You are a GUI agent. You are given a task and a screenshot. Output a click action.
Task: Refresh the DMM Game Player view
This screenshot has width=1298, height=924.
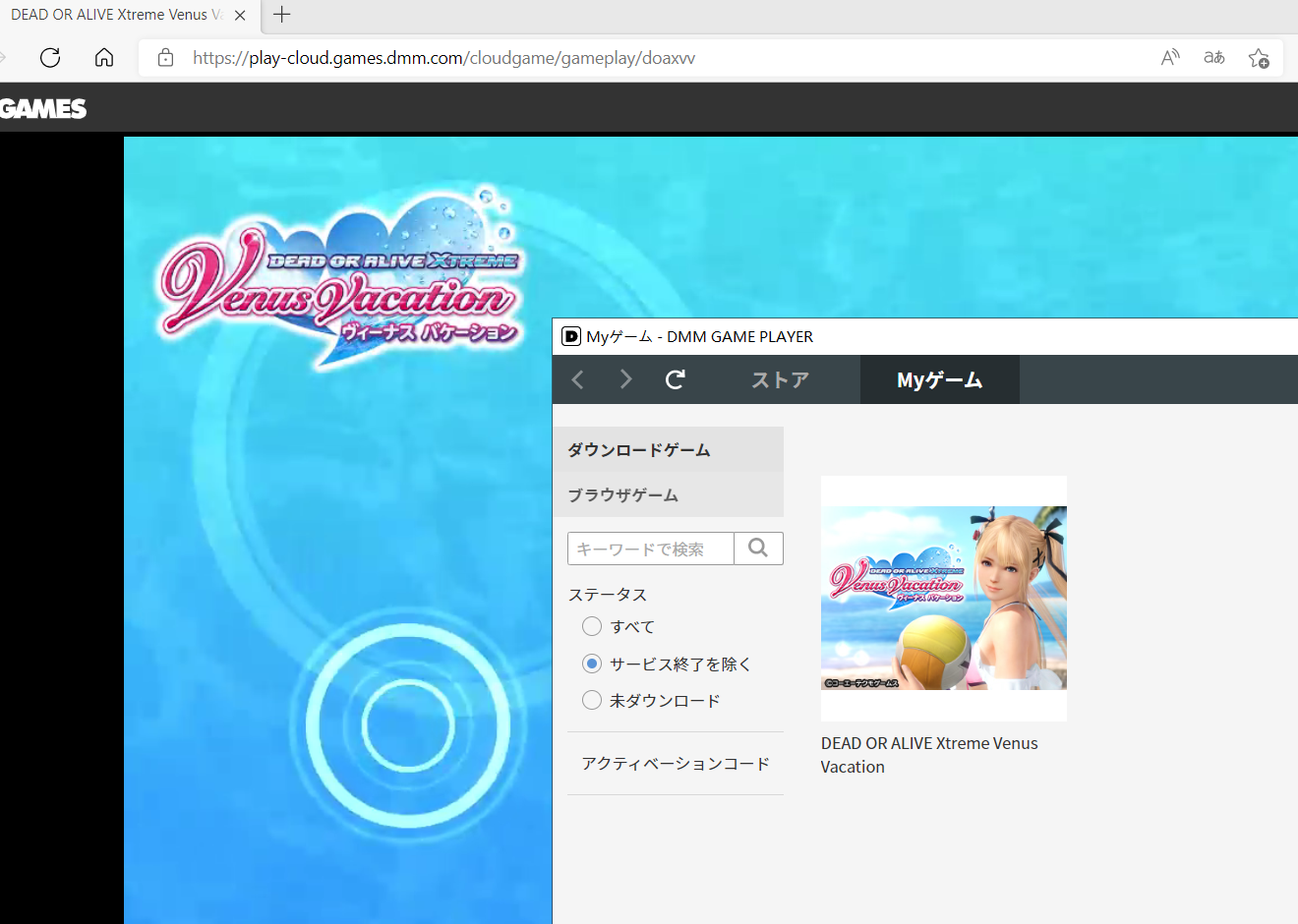click(675, 379)
